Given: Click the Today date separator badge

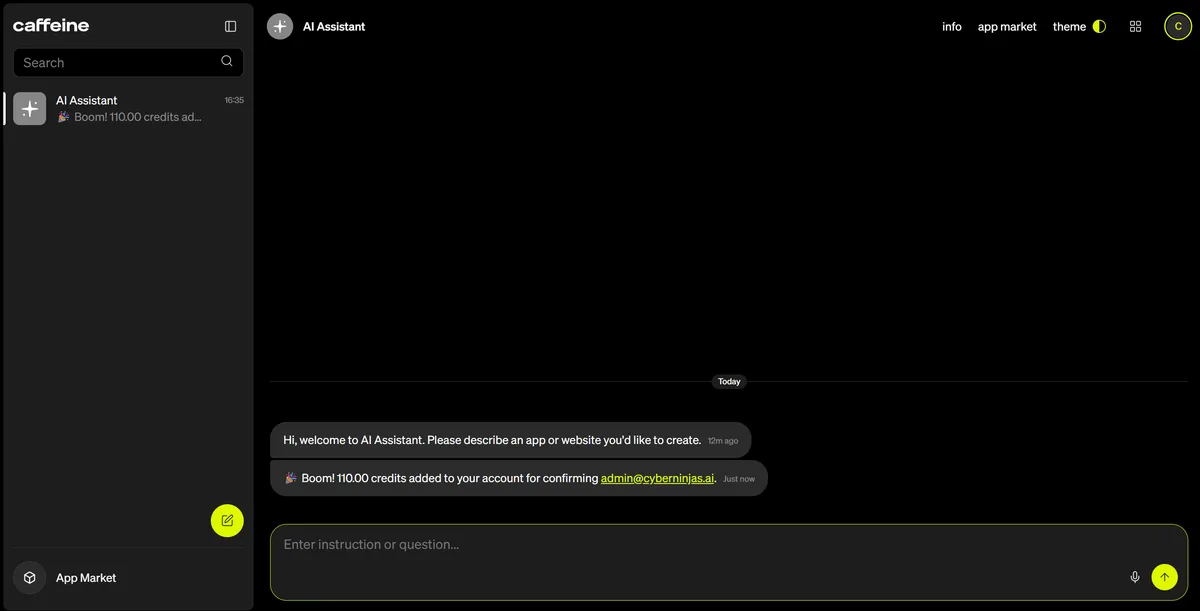Looking at the screenshot, I should 729,382.
